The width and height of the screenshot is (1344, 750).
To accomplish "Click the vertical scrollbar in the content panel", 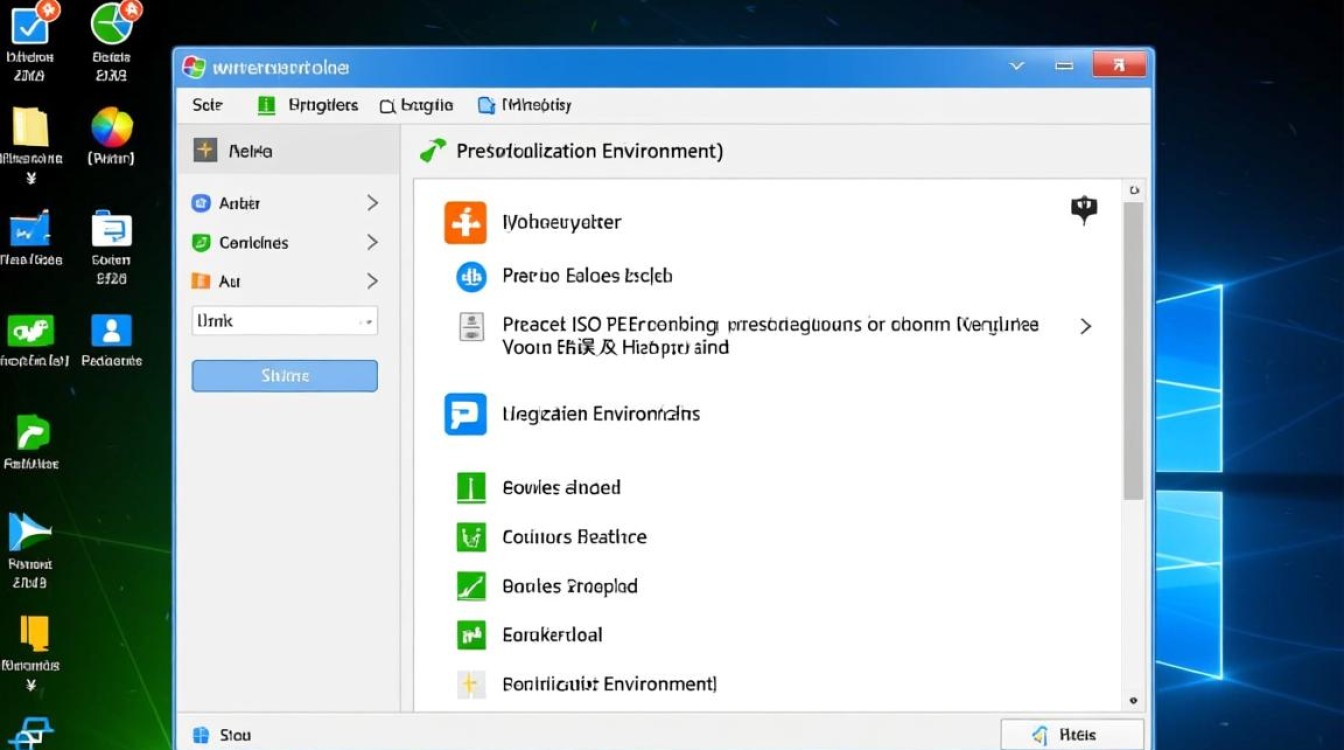I will click(1133, 350).
